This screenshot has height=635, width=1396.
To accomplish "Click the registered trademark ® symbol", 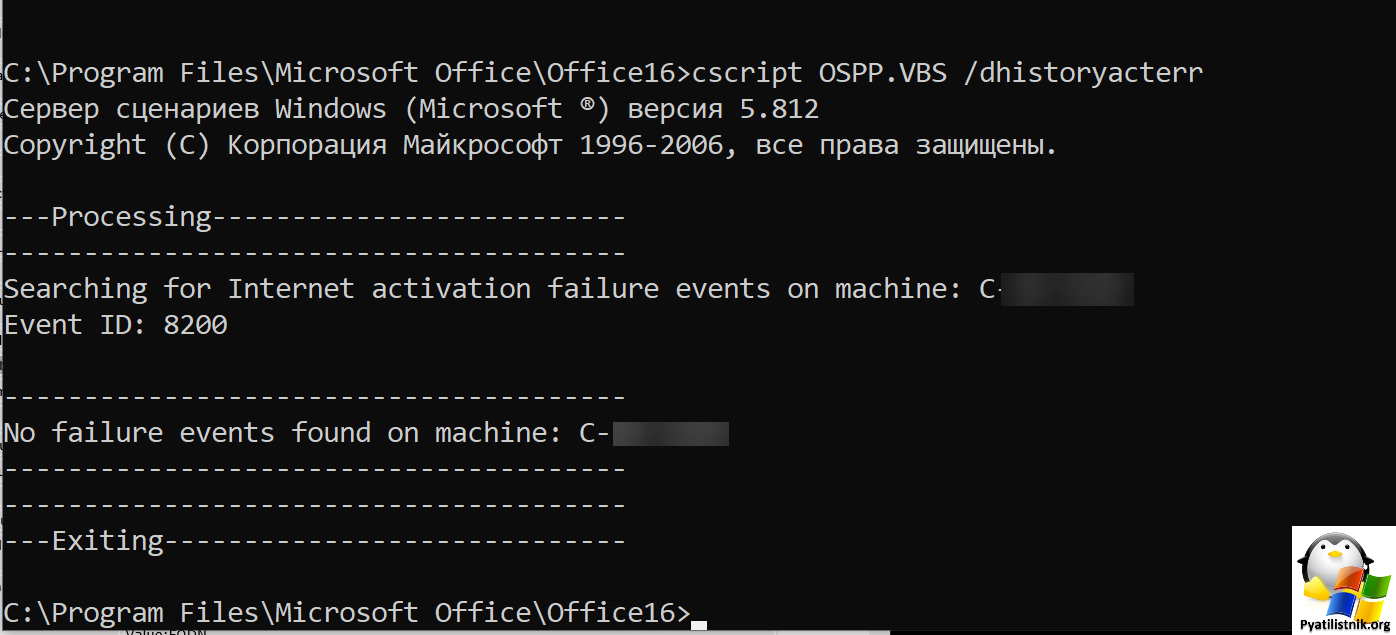I will pos(586,107).
